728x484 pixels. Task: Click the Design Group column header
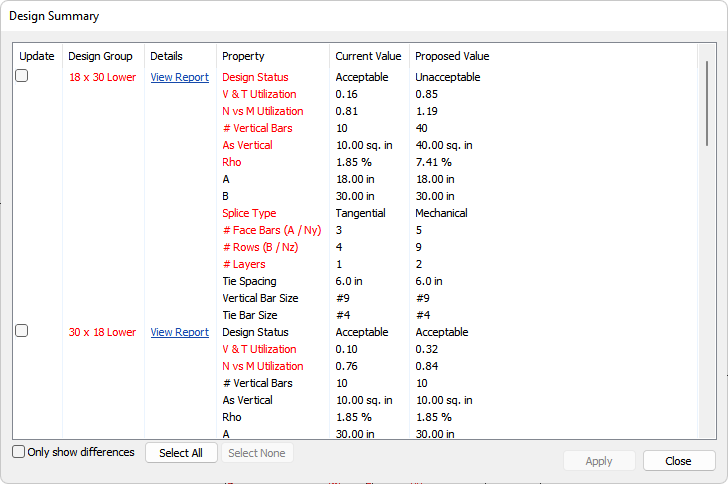[x=100, y=56]
